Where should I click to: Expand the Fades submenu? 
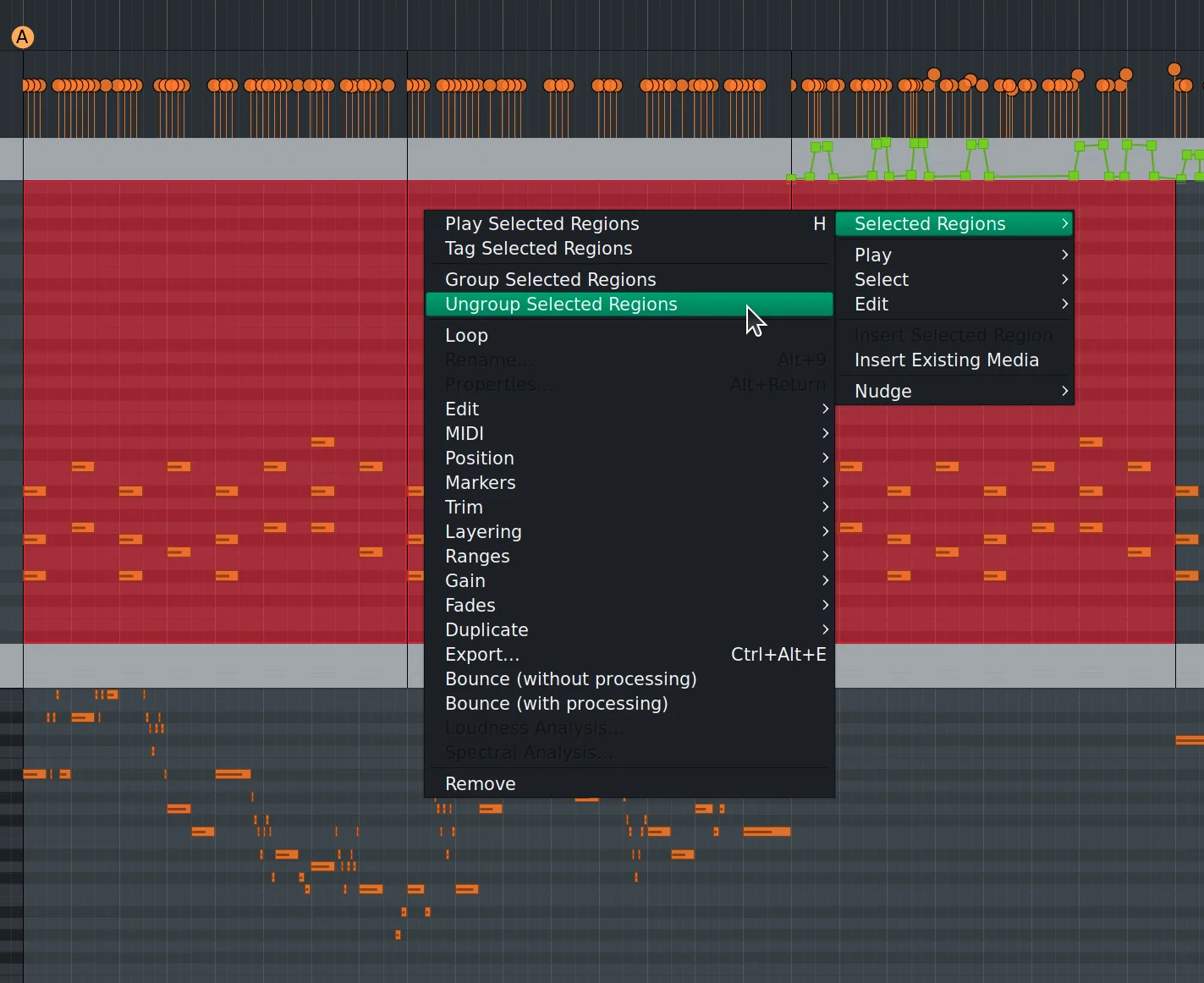[x=629, y=605]
